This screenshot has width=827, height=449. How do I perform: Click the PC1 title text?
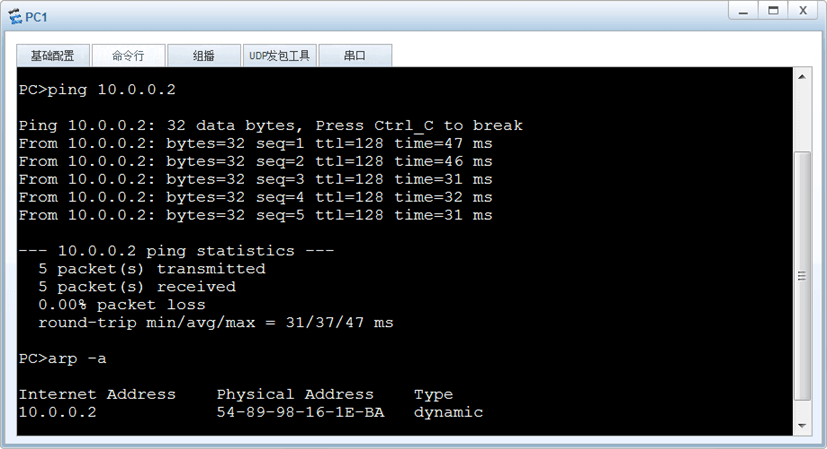point(36,17)
